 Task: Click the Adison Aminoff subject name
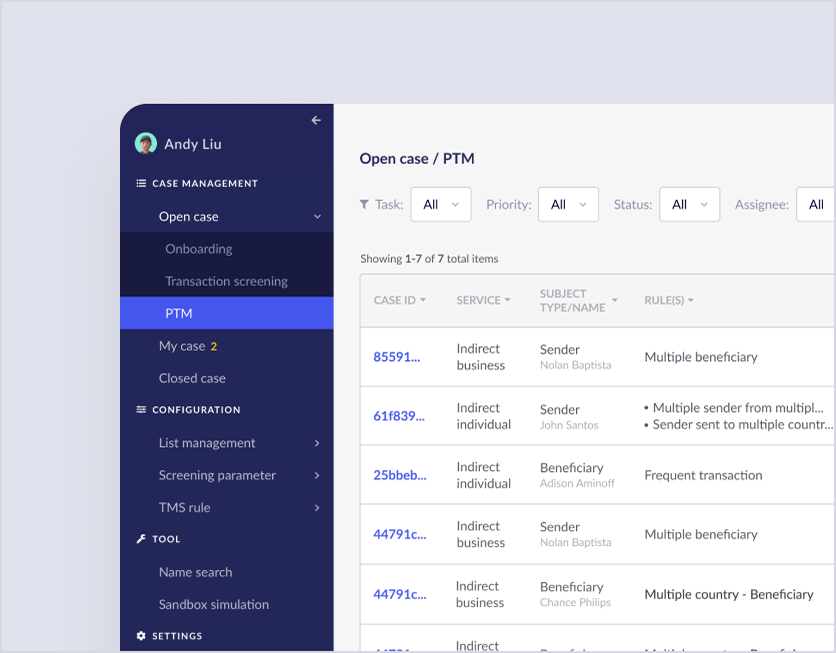tap(577, 483)
